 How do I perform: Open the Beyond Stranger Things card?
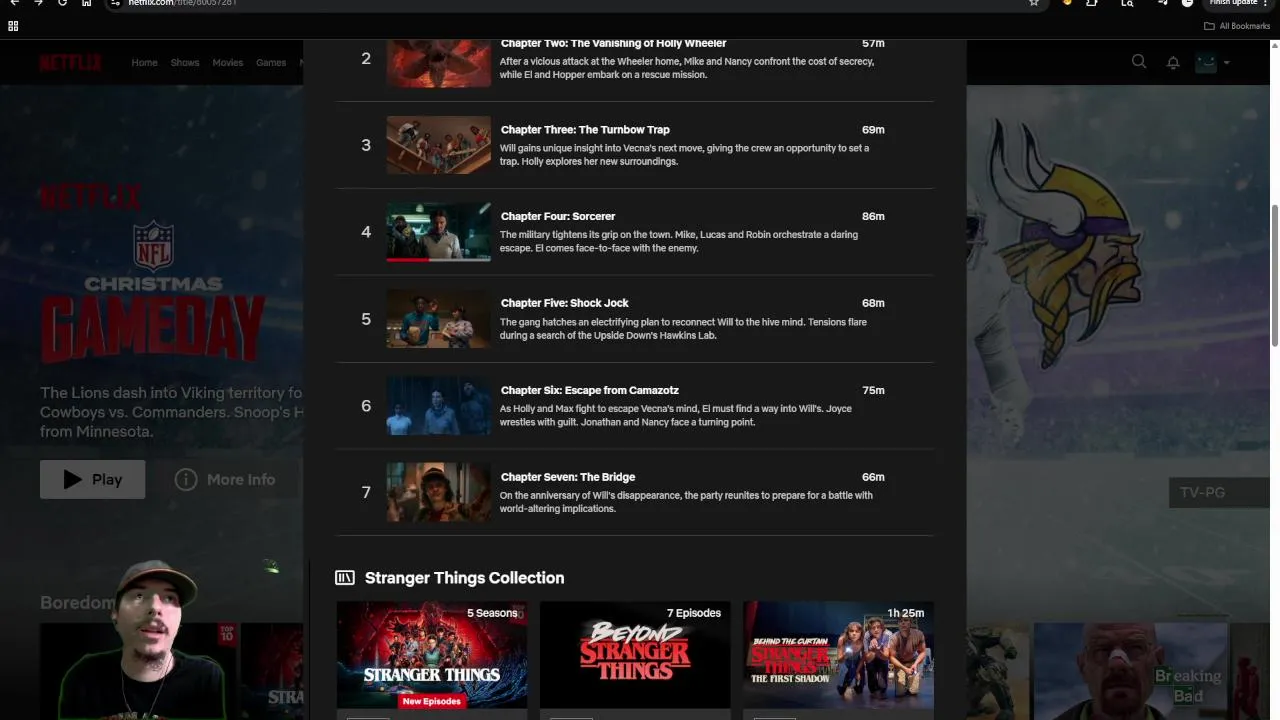pos(635,655)
